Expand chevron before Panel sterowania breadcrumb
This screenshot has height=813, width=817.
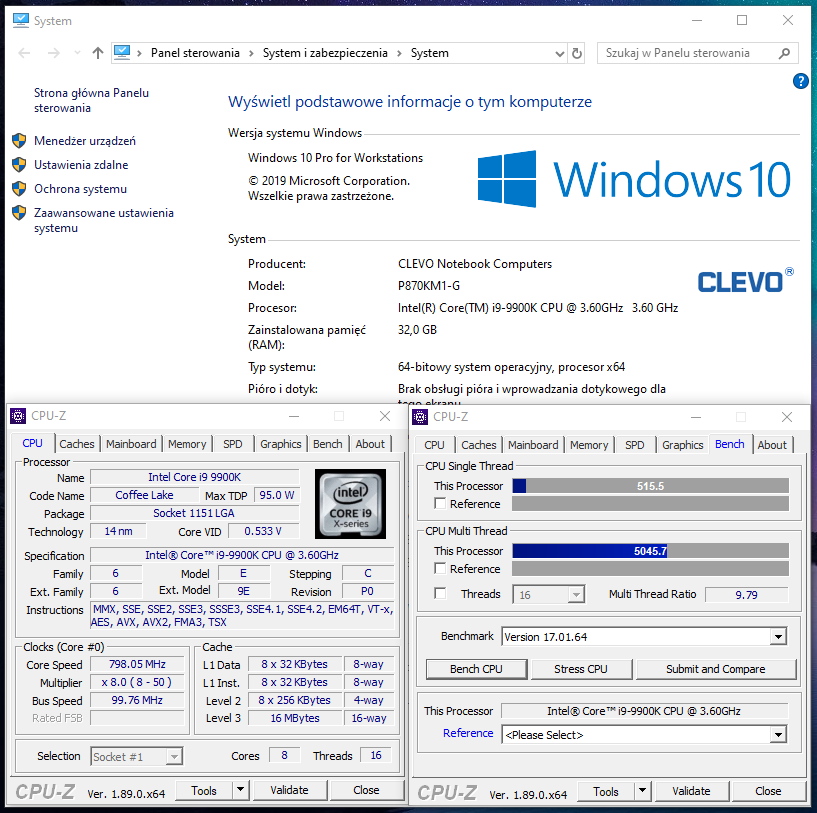tap(139, 53)
